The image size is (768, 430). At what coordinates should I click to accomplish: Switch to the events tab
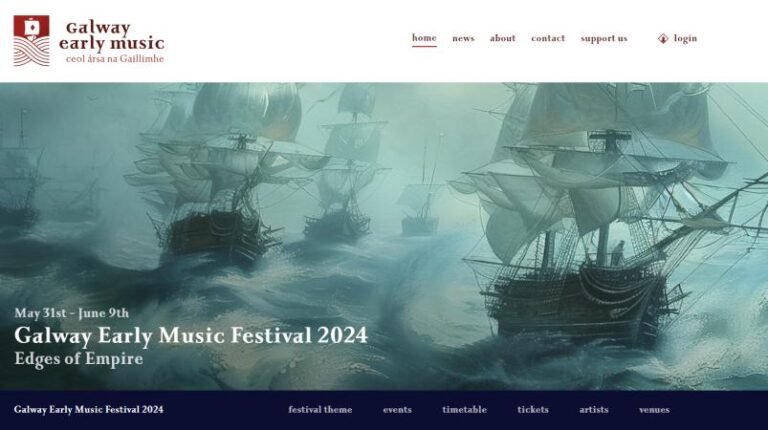(x=397, y=409)
